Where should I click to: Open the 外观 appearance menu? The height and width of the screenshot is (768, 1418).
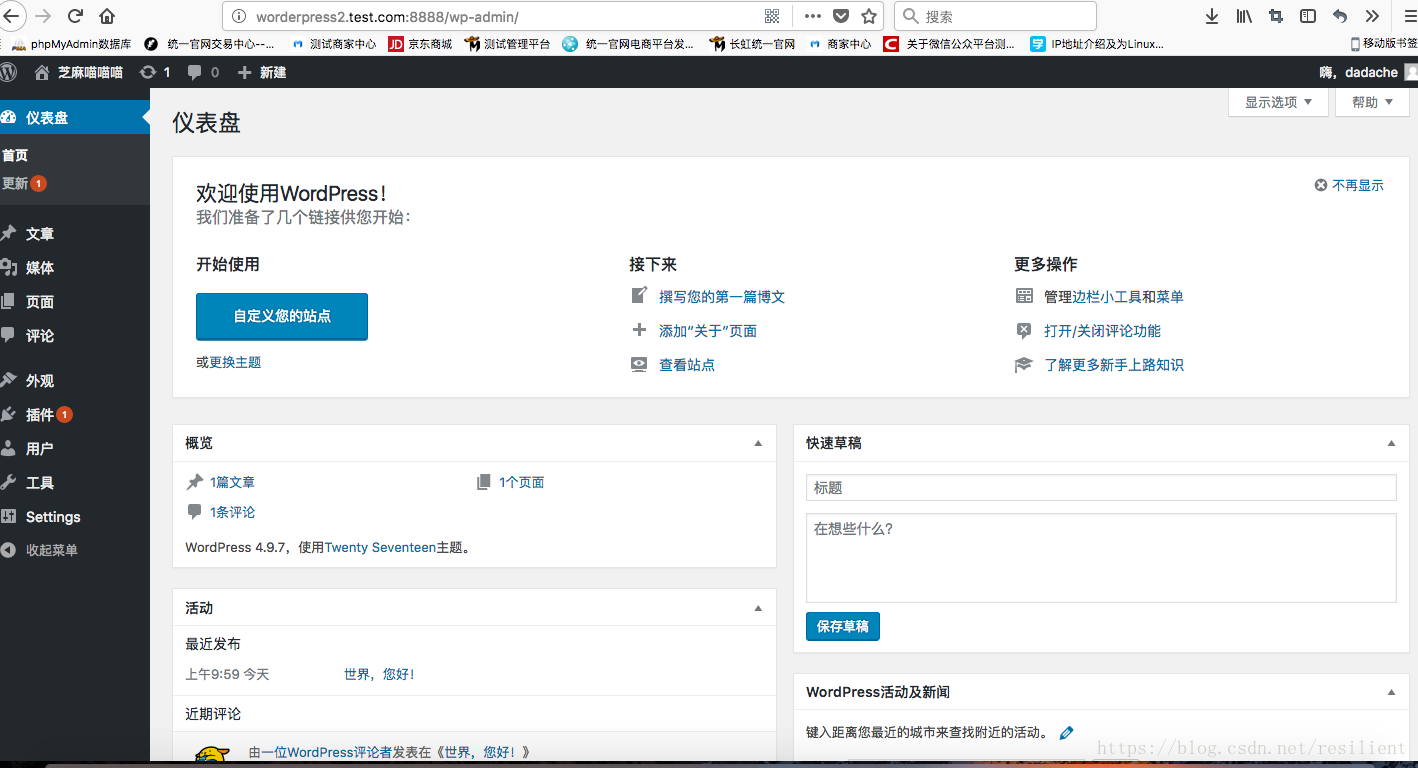pos(75,381)
